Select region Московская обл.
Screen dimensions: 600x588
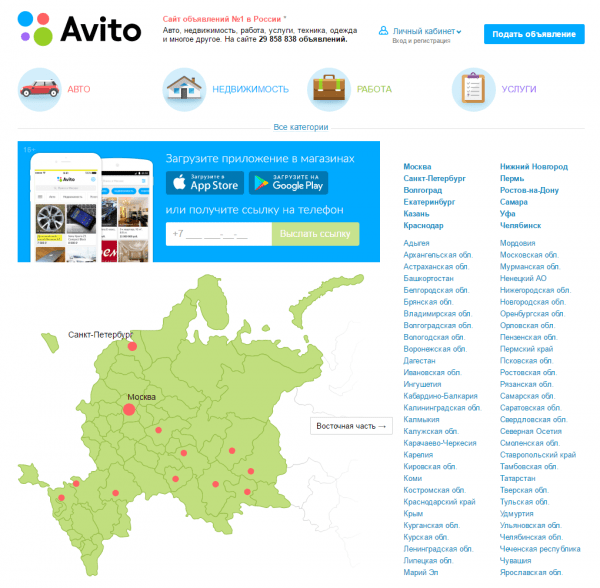click(529, 255)
